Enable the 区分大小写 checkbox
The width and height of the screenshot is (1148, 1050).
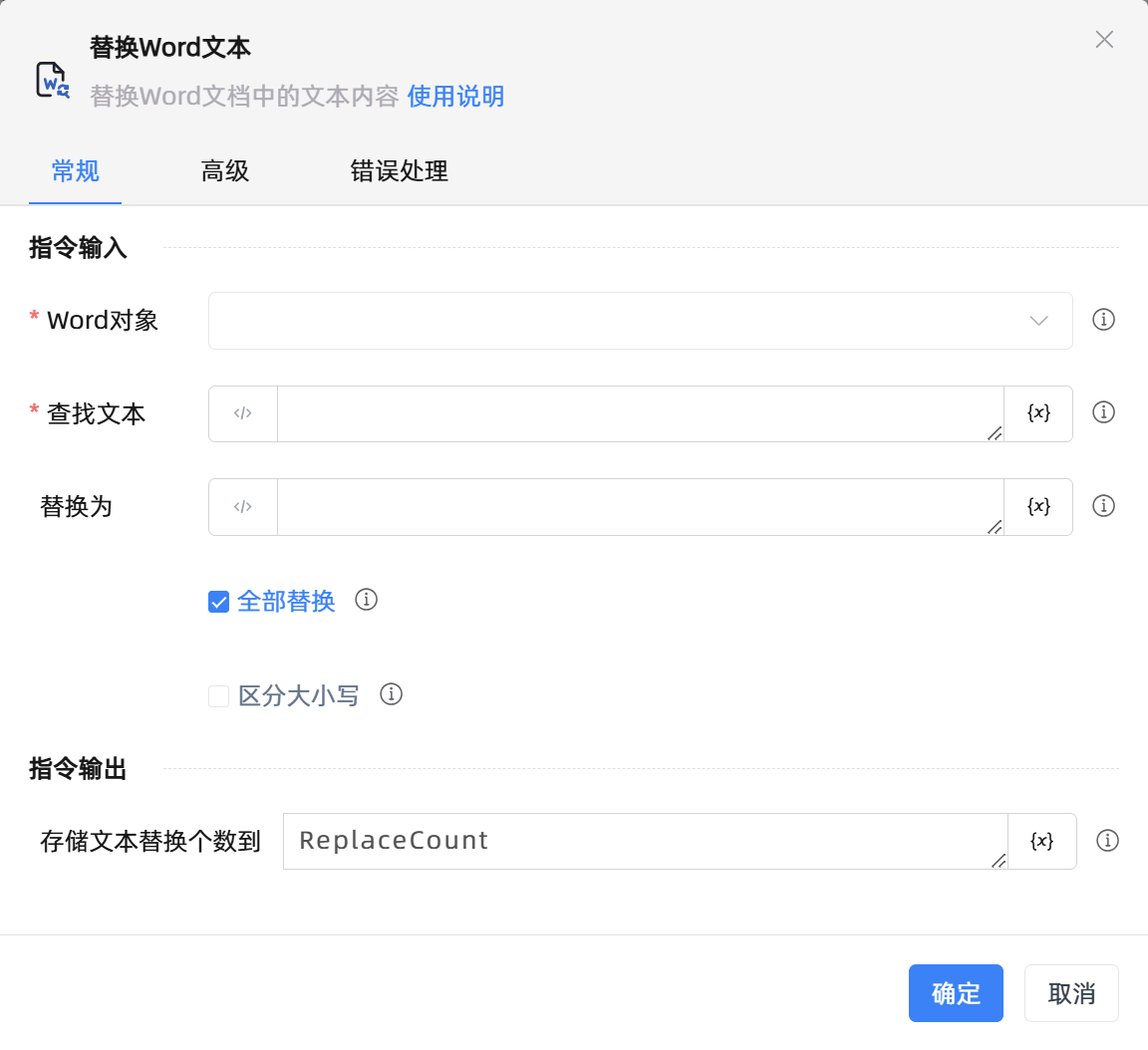coord(219,696)
